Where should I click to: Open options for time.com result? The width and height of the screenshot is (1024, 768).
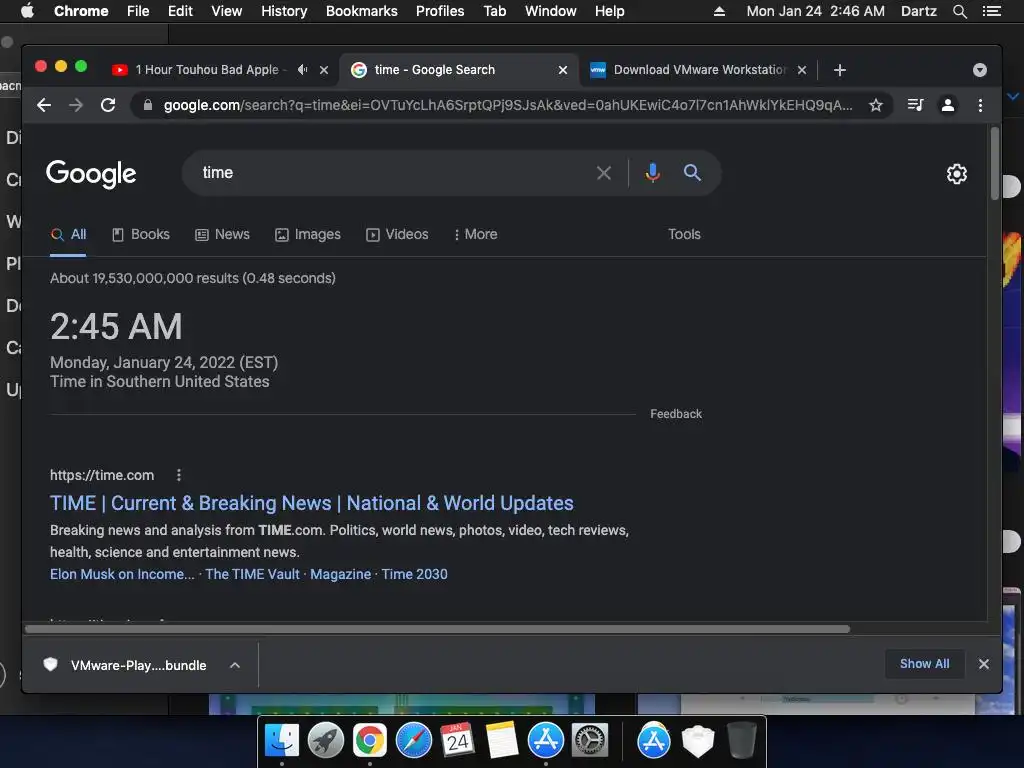[178, 475]
